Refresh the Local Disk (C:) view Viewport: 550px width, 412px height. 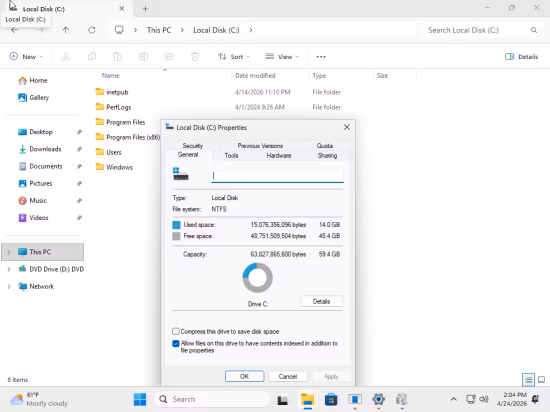click(x=92, y=30)
